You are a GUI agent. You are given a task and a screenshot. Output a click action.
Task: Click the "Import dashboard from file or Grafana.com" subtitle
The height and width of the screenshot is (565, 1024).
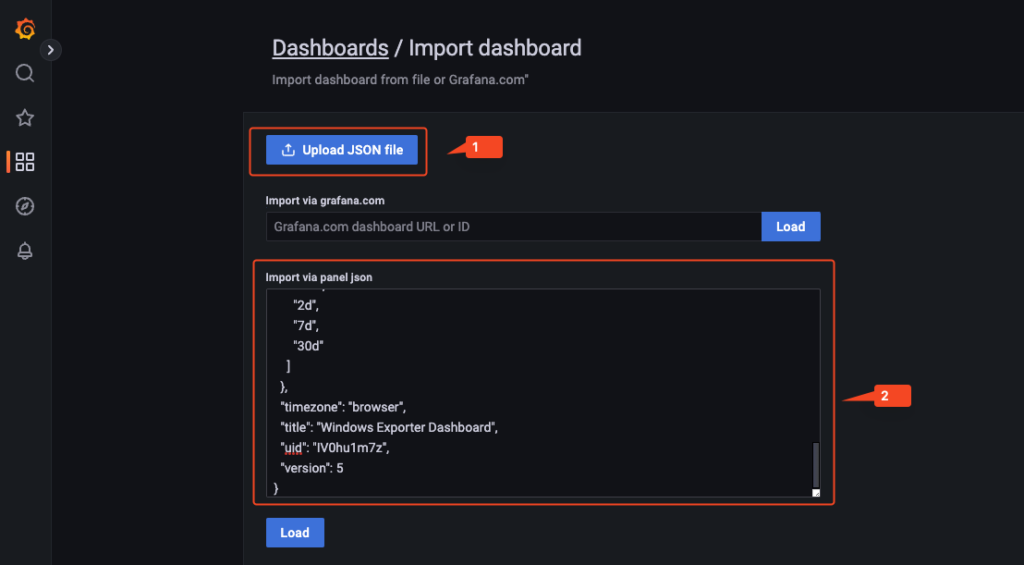(400, 80)
